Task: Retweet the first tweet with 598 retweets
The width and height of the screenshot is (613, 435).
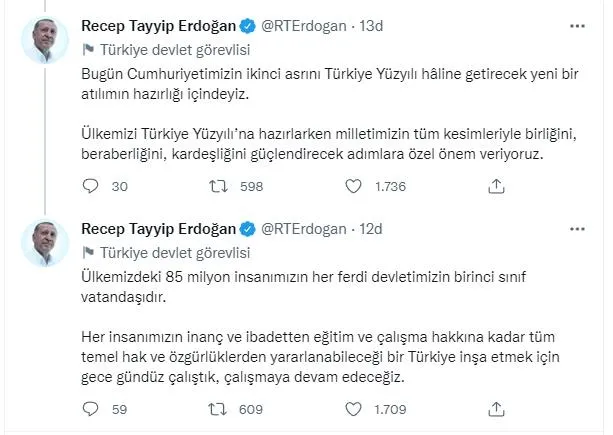Action: (x=228, y=186)
